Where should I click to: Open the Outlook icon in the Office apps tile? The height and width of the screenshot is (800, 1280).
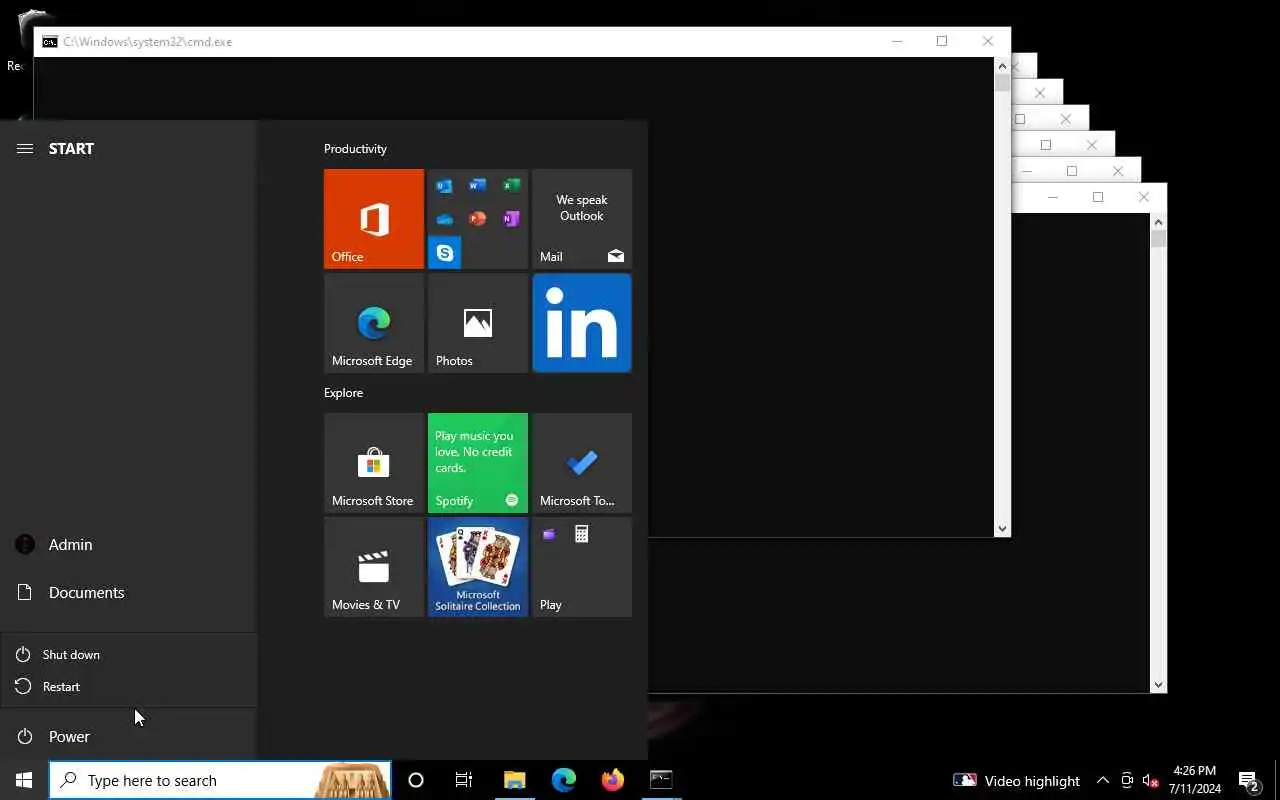point(445,186)
